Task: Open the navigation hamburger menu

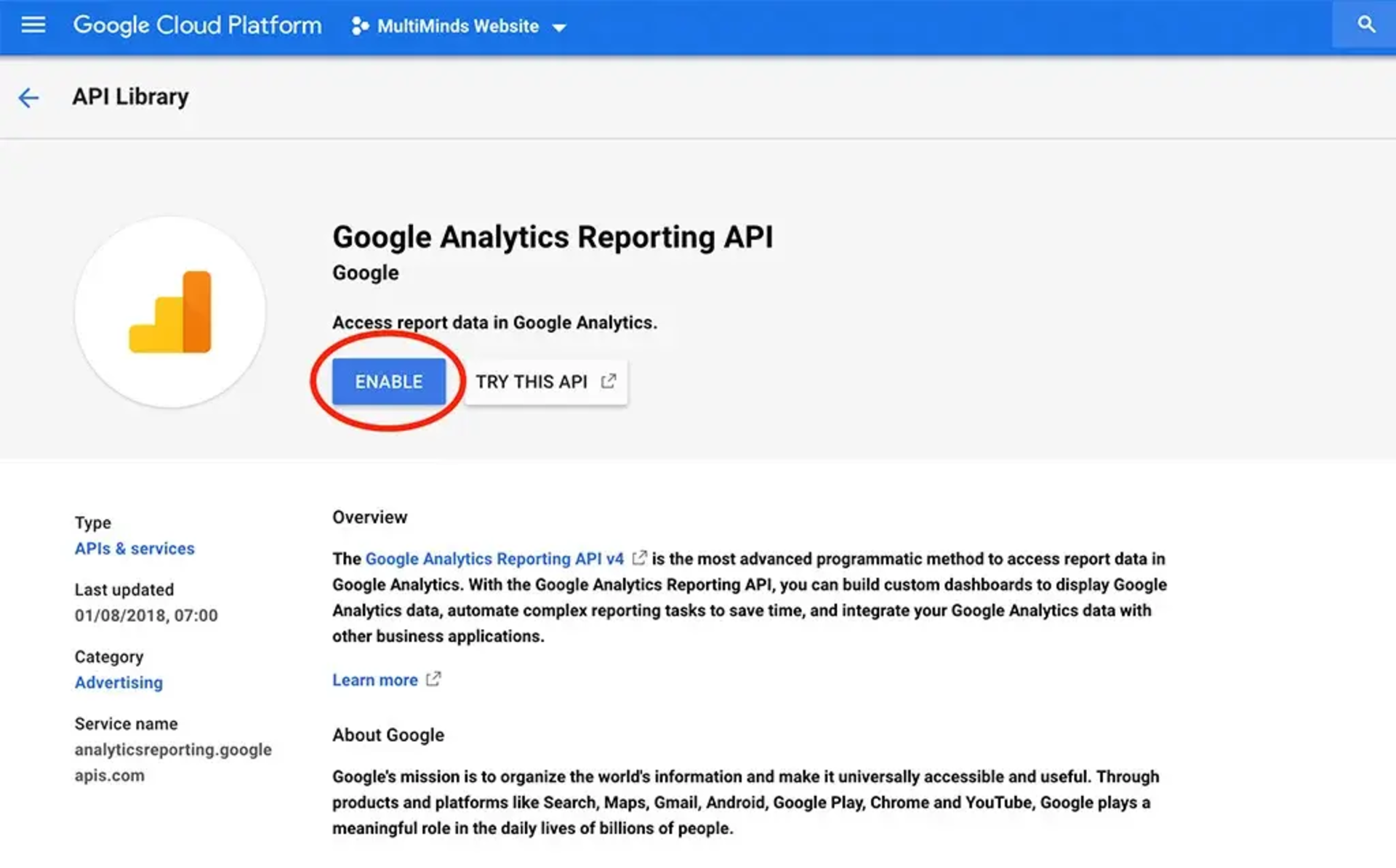Action: tap(32, 25)
